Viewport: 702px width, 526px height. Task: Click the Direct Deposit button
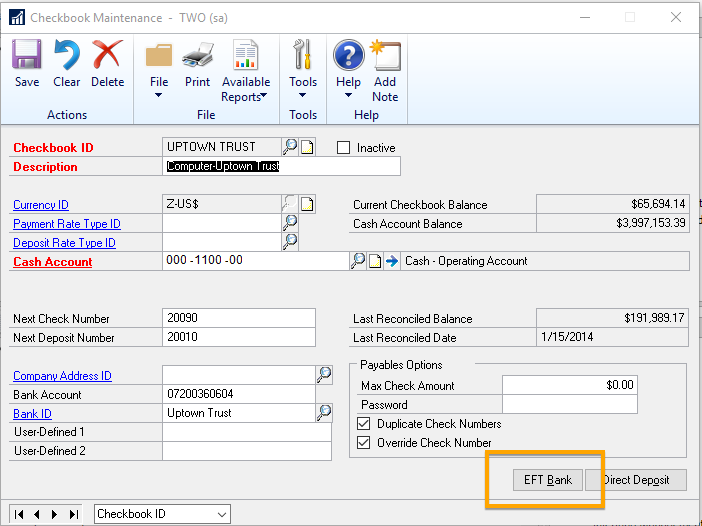coord(636,480)
